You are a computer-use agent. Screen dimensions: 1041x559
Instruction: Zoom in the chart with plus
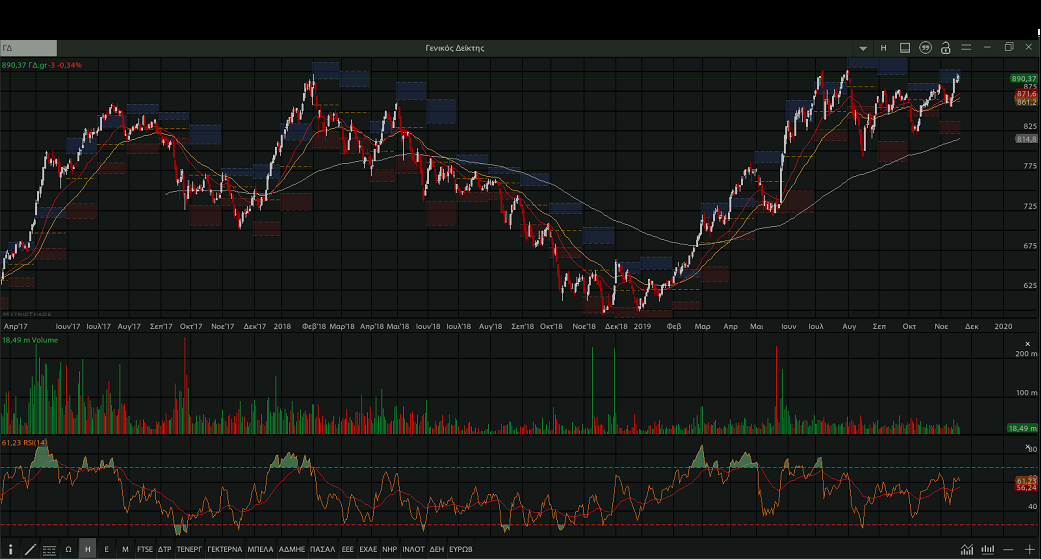point(1030,549)
